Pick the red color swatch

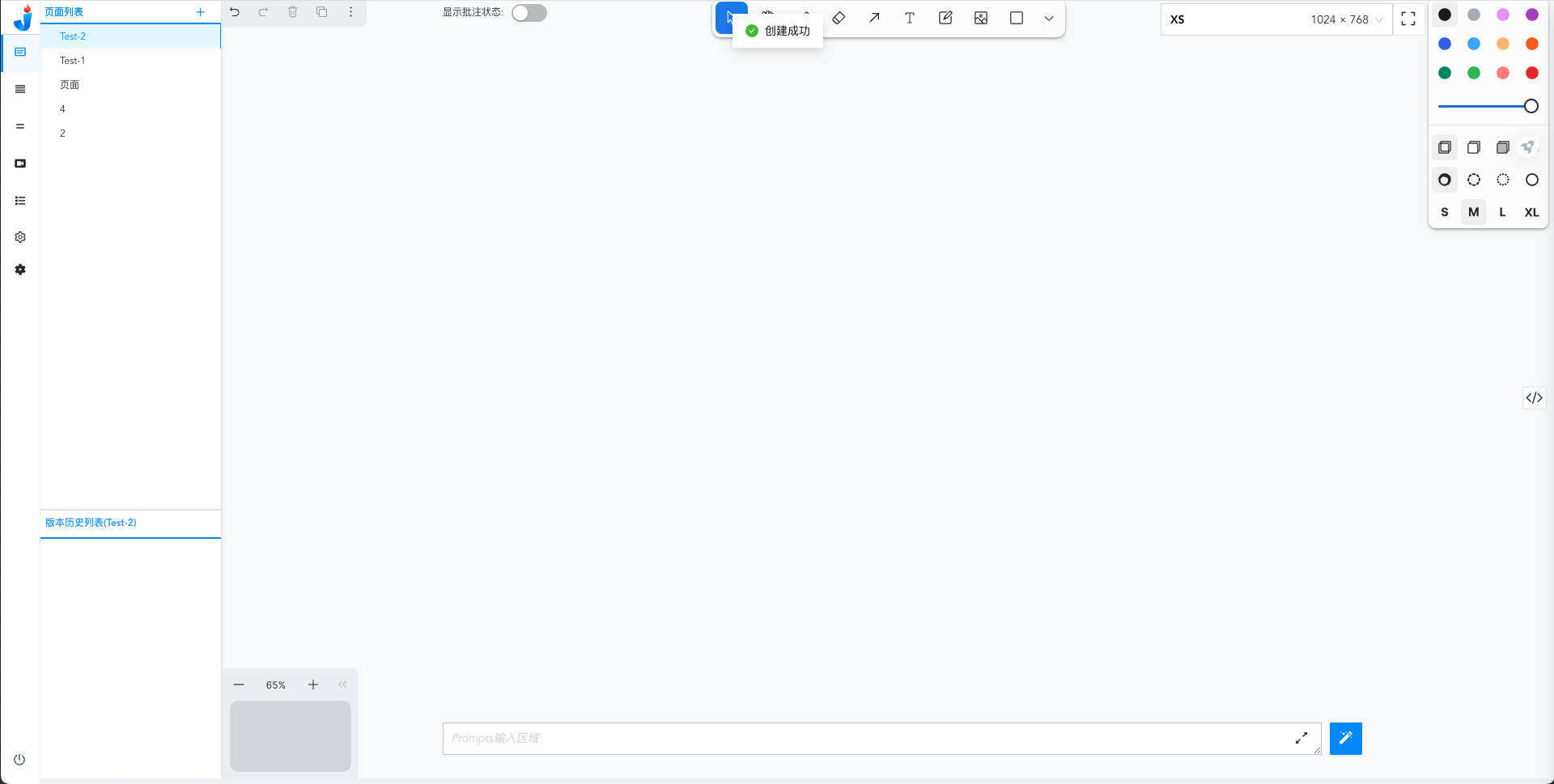coord(1531,73)
